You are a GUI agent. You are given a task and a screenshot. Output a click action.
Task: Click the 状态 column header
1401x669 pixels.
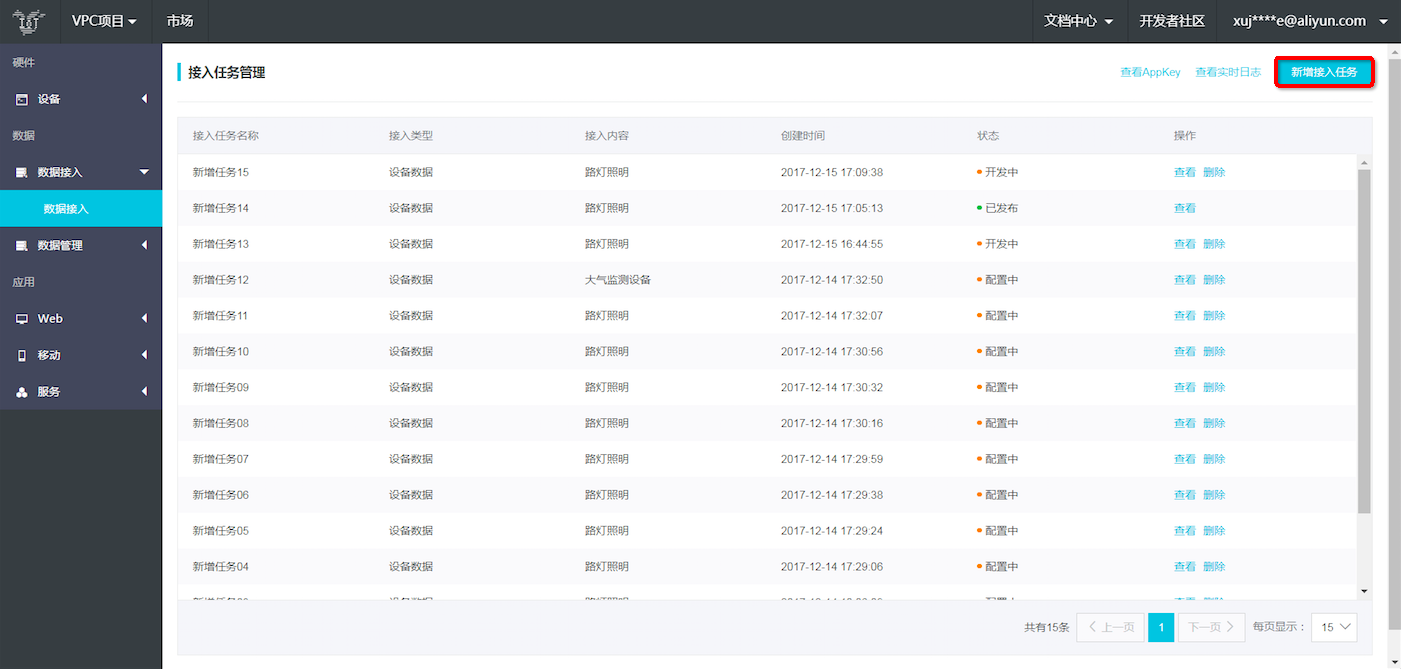[x=988, y=136]
